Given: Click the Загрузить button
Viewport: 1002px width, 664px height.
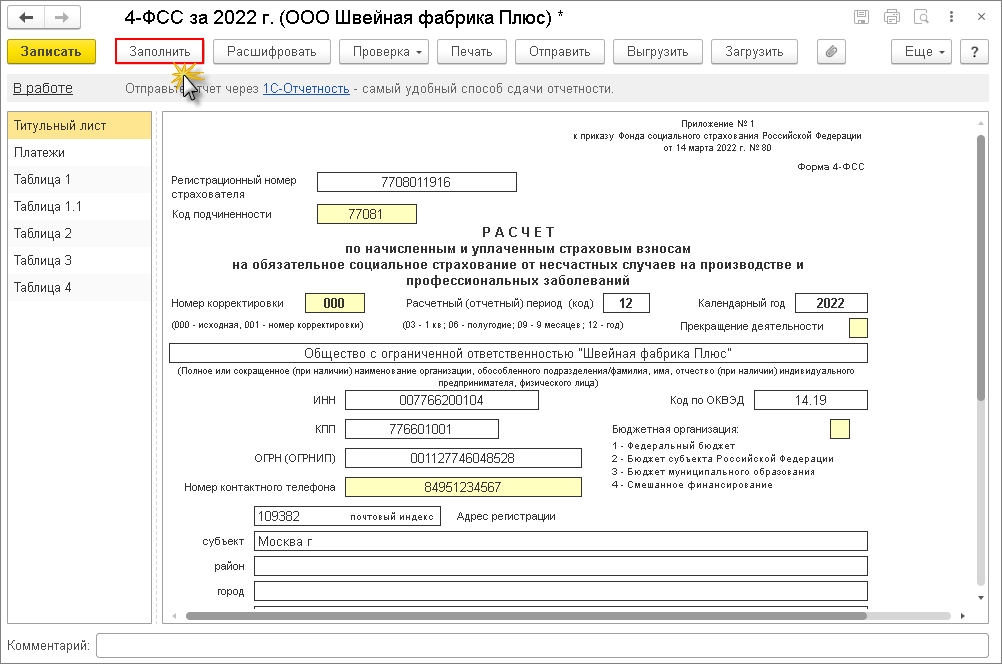Looking at the screenshot, I should tap(754, 52).
